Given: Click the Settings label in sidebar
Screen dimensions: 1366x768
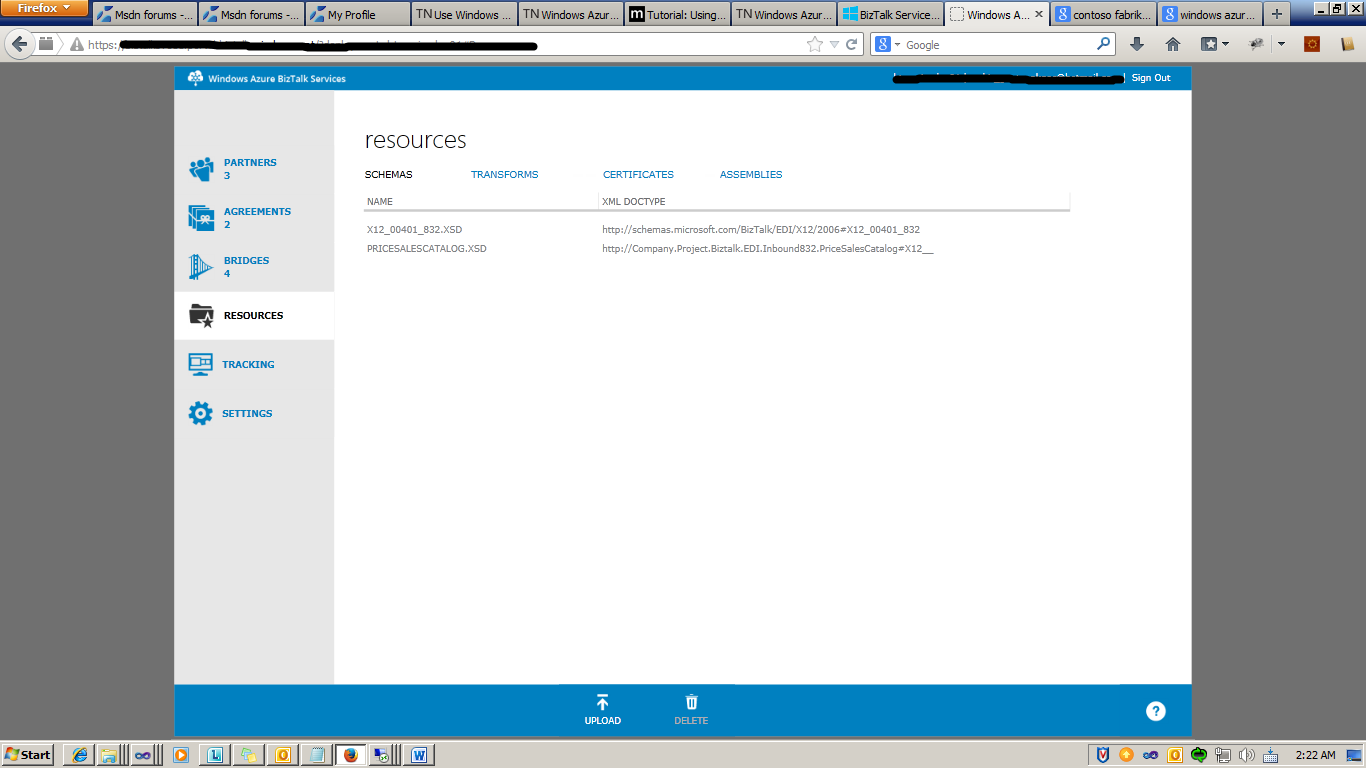Looking at the screenshot, I should 247,414.
